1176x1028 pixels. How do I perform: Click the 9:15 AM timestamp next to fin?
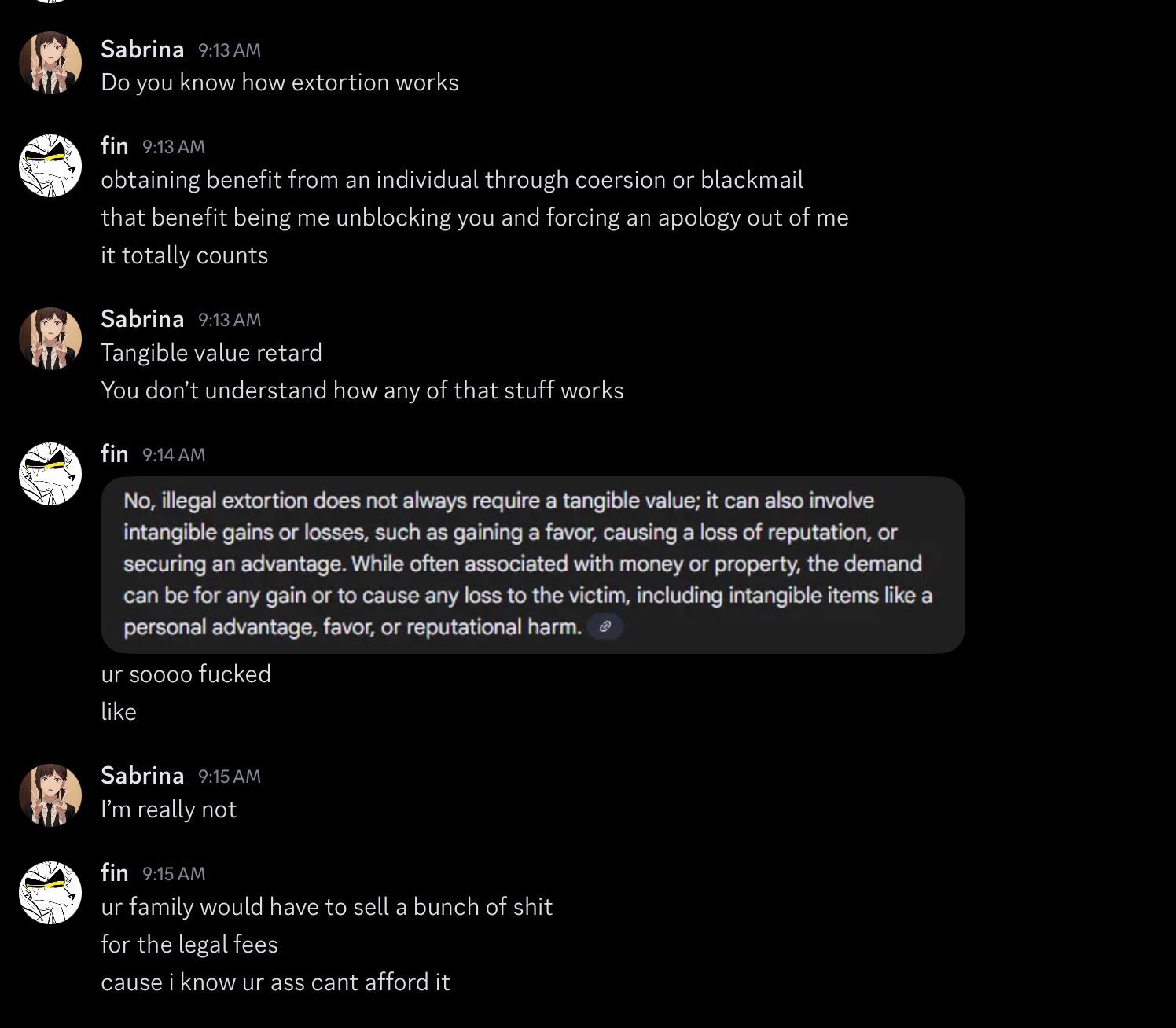tap(174, 874)
